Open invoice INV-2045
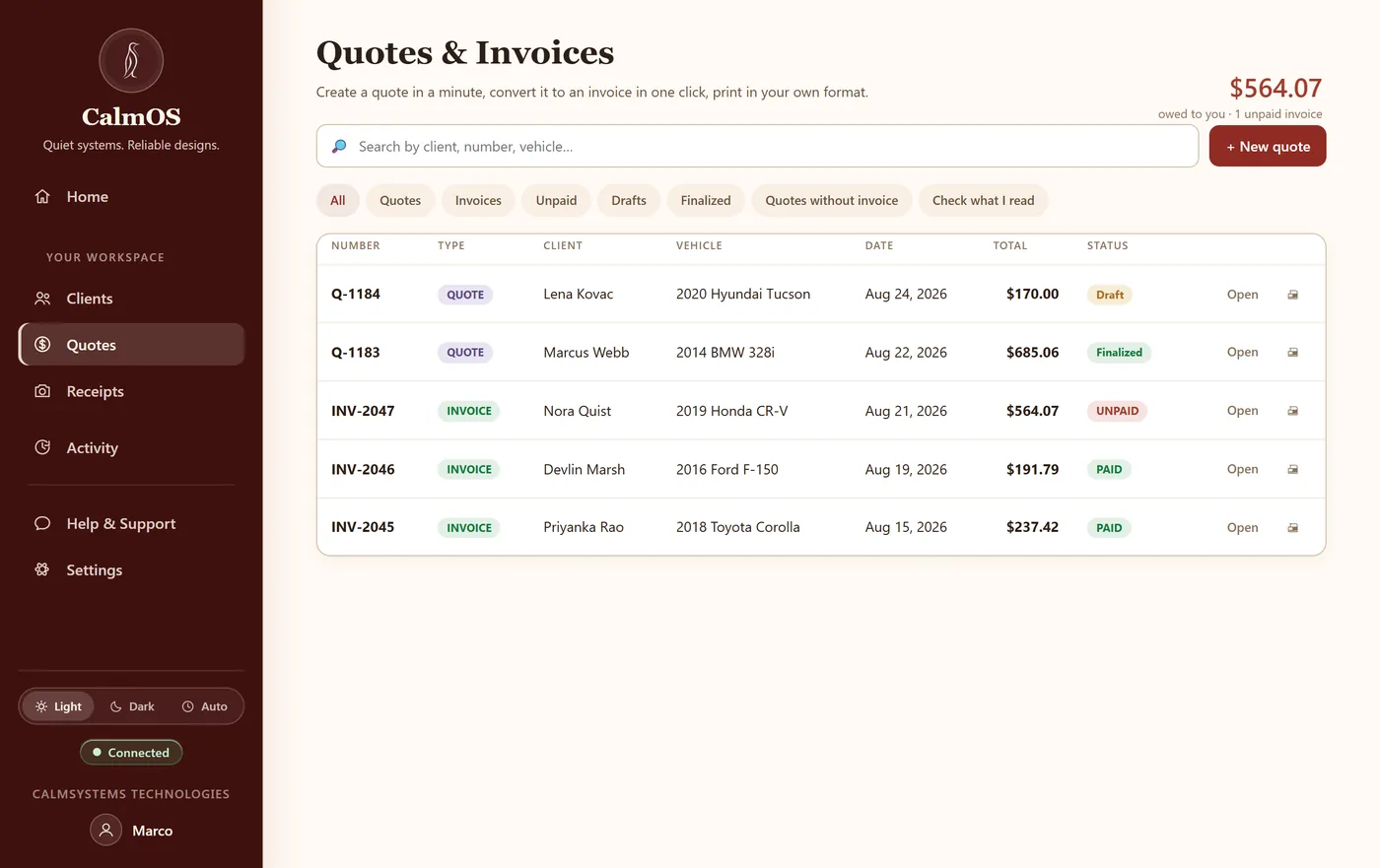Viewport: 1380px width, 868px height. coord(1242,528)
